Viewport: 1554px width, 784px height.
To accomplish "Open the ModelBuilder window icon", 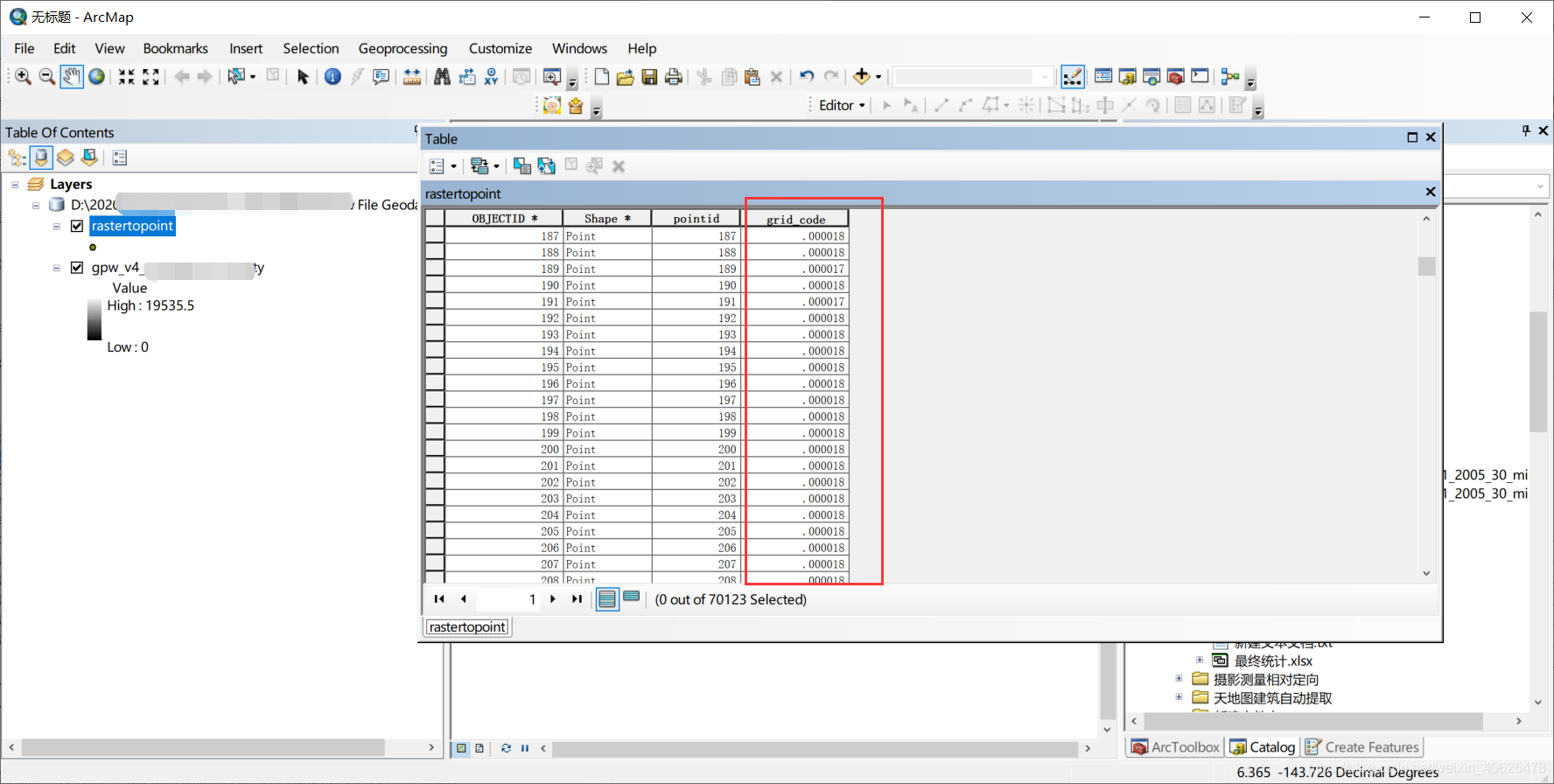I will pos(1230,77).
